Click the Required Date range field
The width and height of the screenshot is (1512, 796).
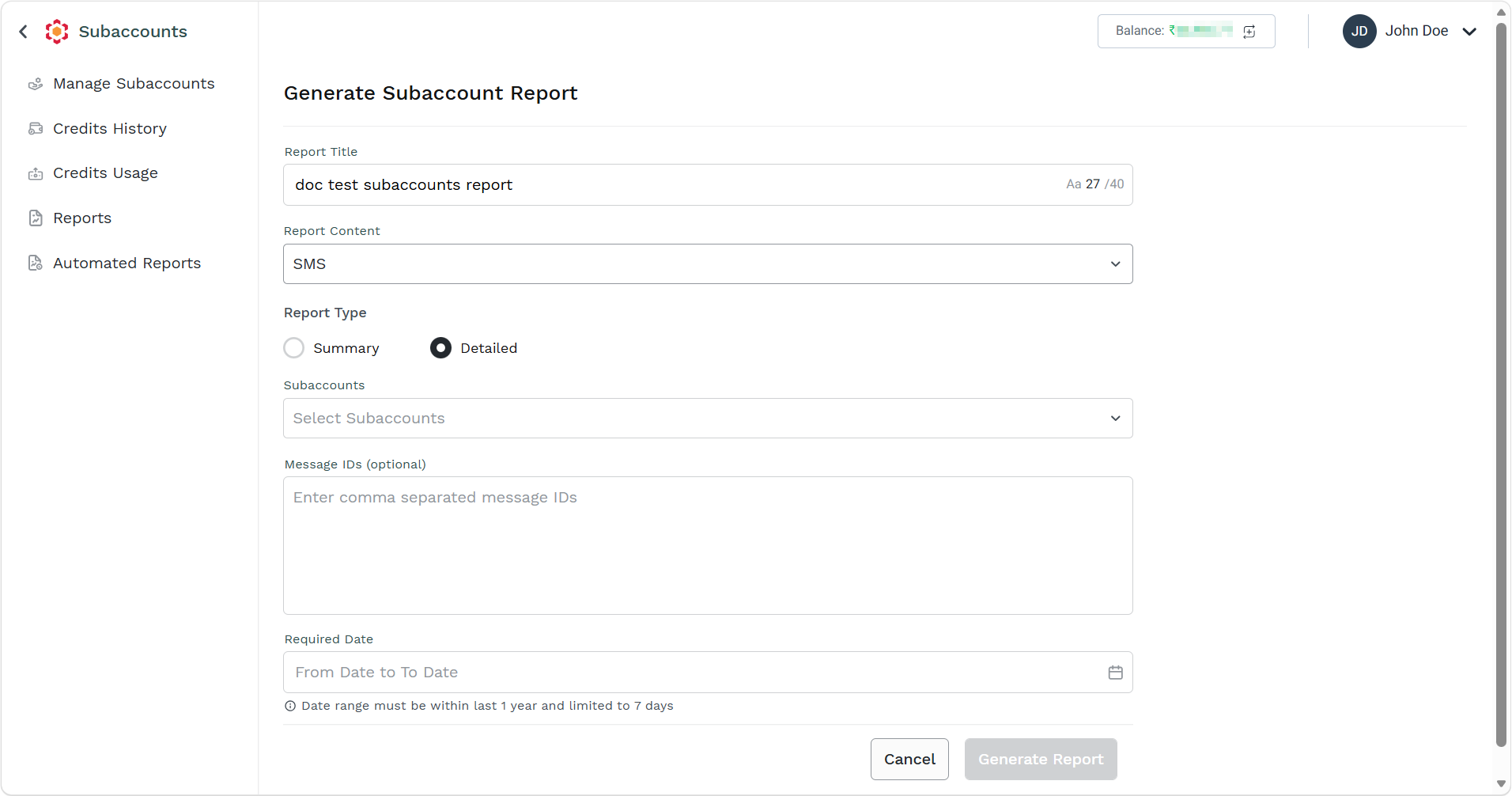(x=708, y=673)
